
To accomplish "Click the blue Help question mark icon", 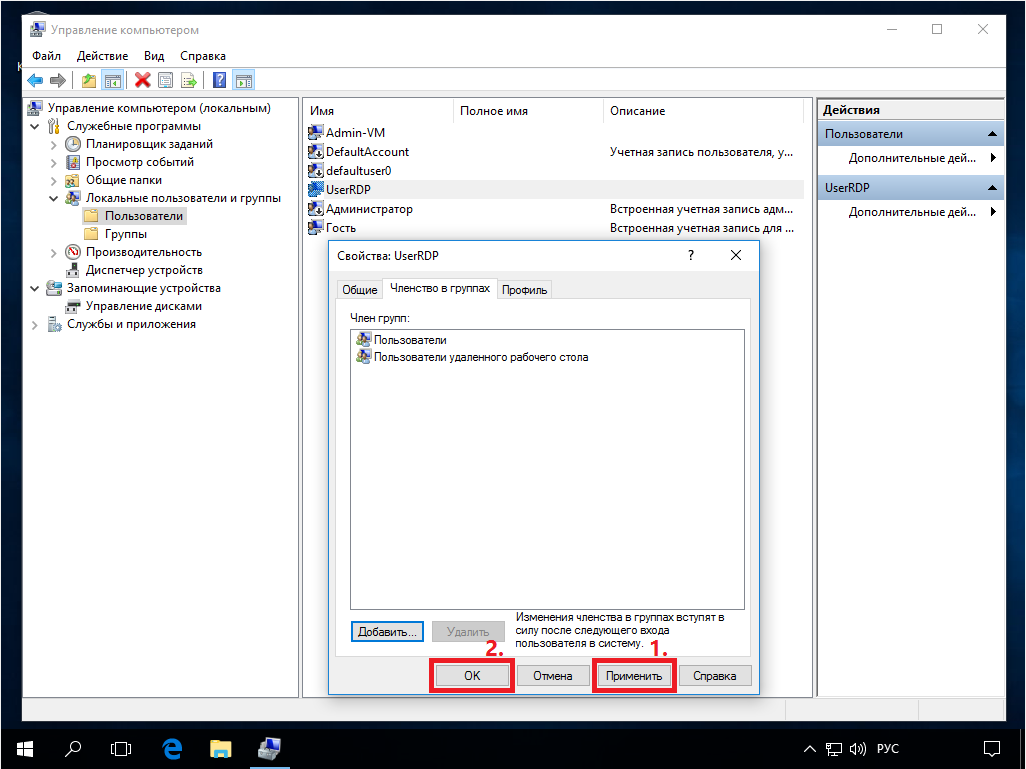I will point(219,80).
